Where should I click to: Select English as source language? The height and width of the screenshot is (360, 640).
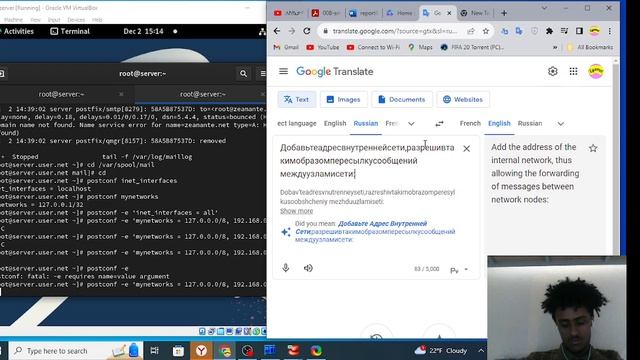click(335, 123)
